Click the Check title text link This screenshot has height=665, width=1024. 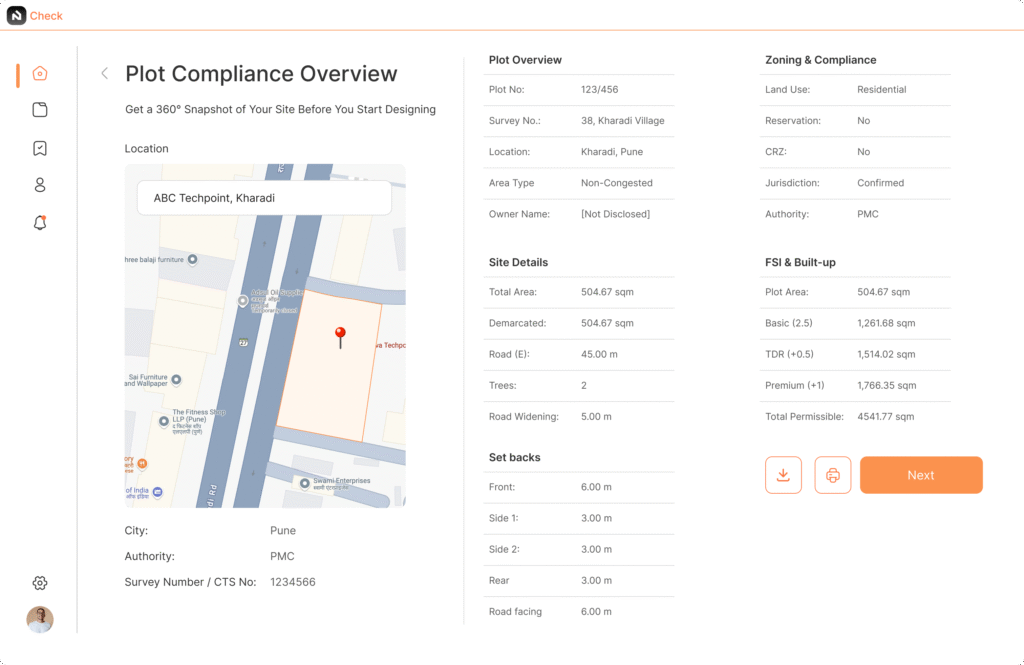46,16
